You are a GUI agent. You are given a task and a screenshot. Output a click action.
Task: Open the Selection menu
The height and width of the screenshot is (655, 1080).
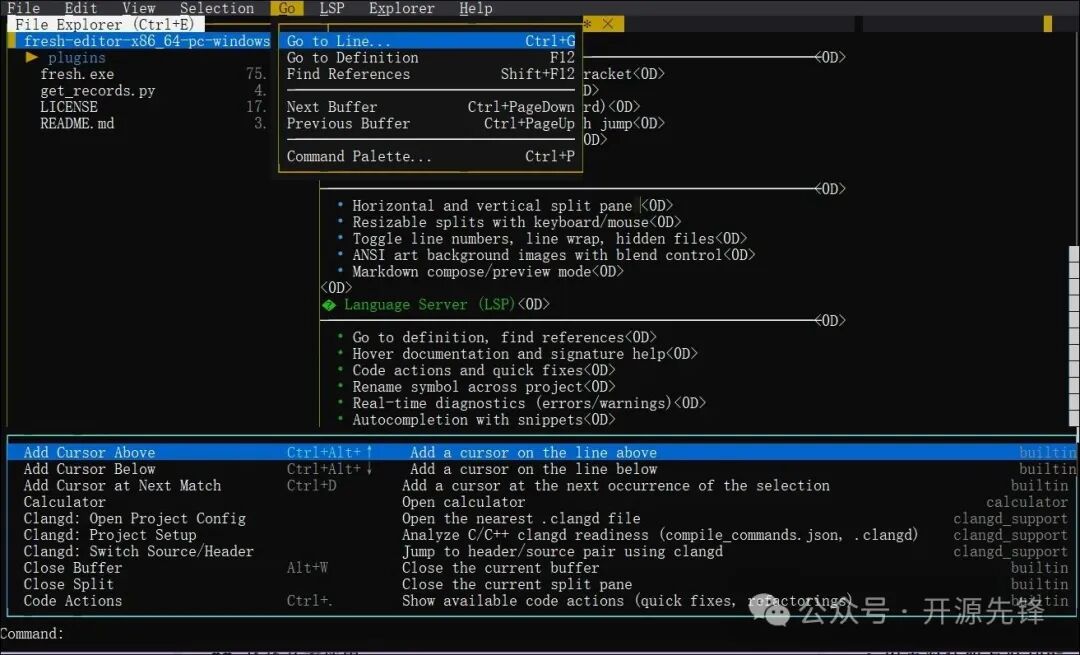(x=217, y=8)
